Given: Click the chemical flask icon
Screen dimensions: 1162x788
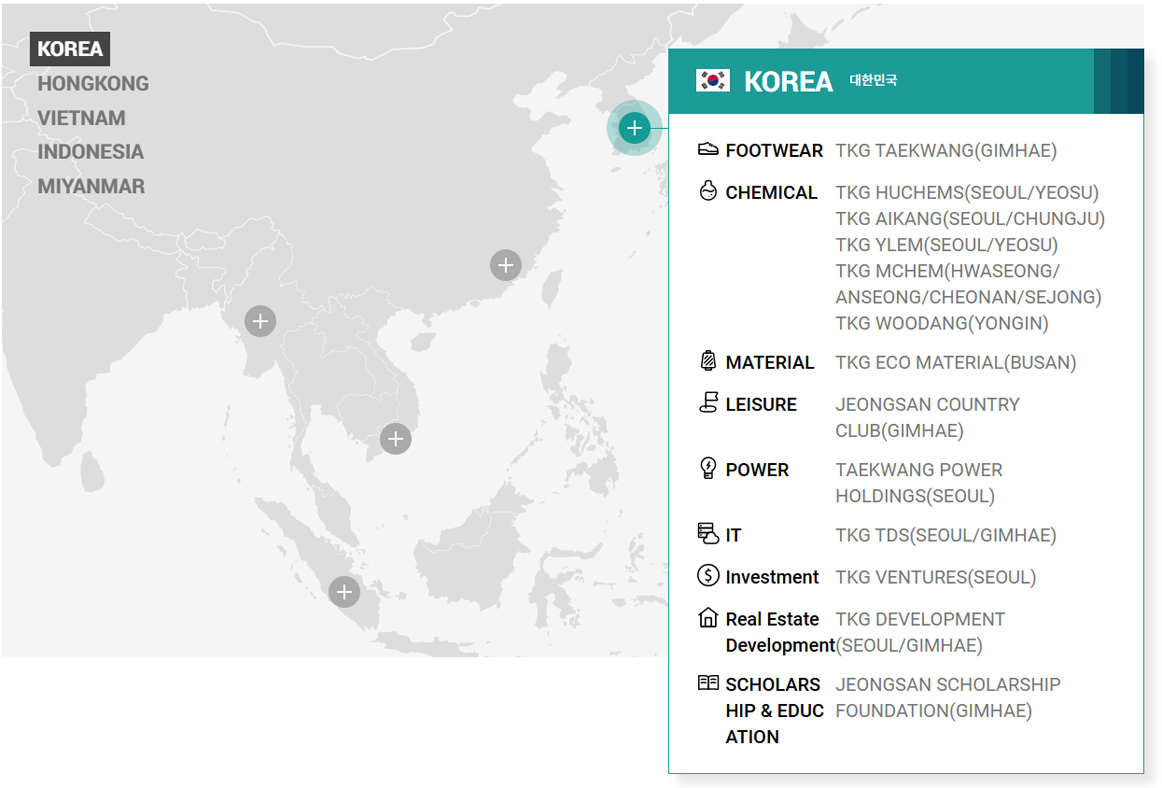Looking at the screenshot, I should coord(708,191).
